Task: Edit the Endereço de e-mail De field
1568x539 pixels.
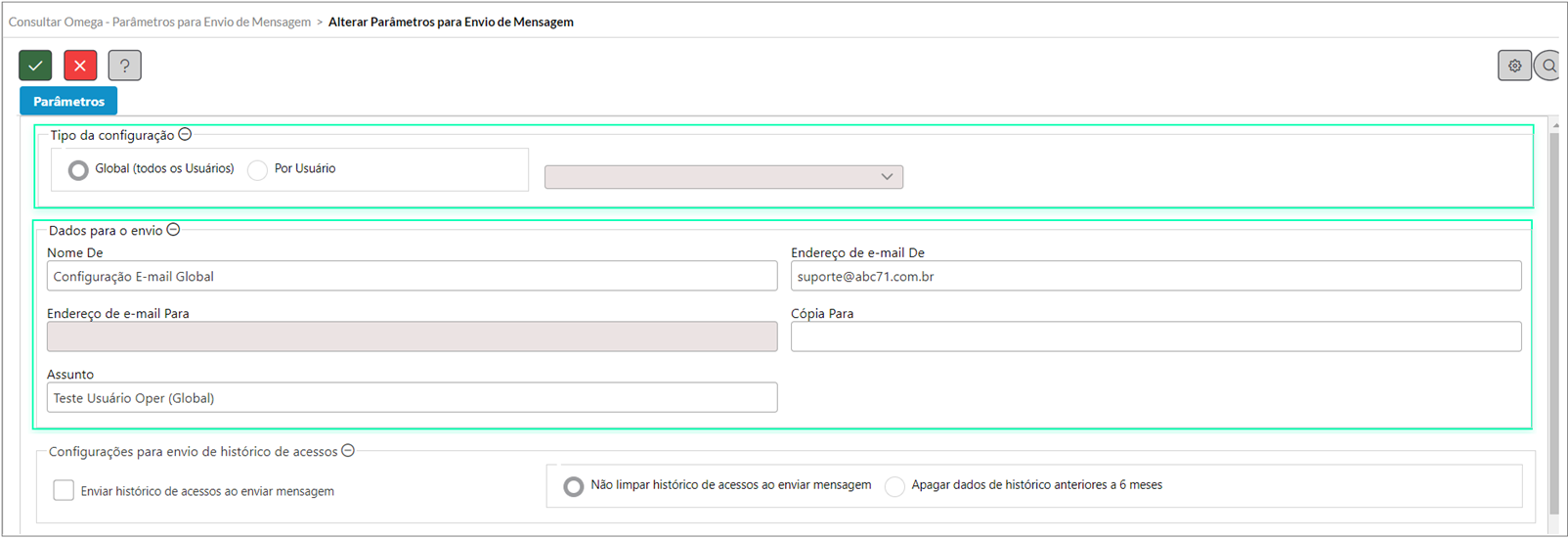Action: click(1155, 276)
